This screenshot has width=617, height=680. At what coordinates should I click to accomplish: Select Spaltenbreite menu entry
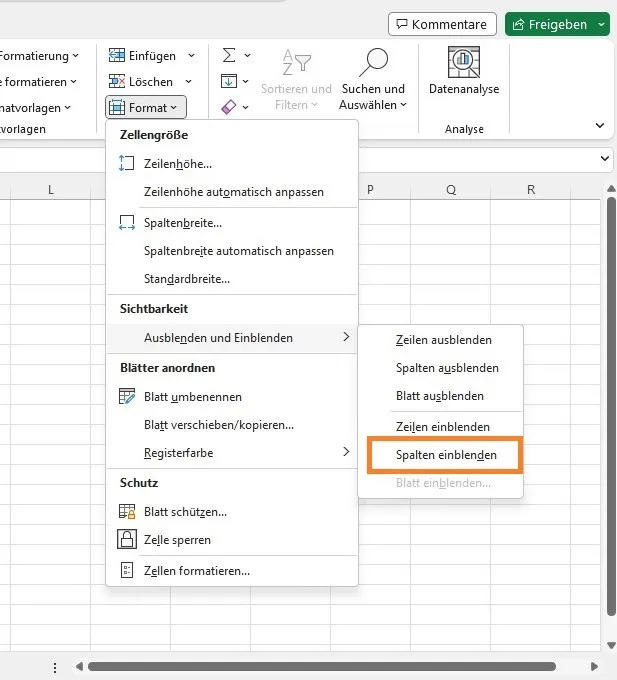point(182,222)
